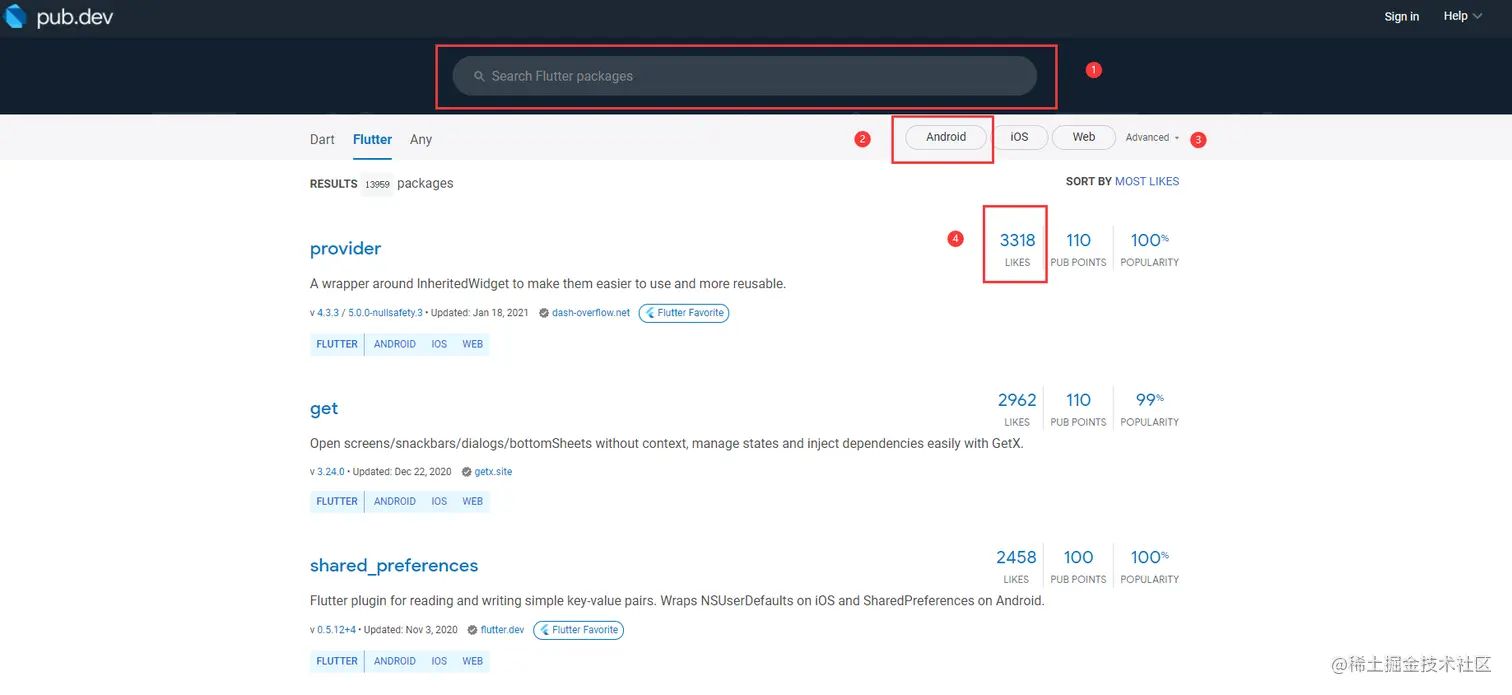Click get's 110 pub points score
Screen dimensions: 1512x695
[x=1078, y=407]
